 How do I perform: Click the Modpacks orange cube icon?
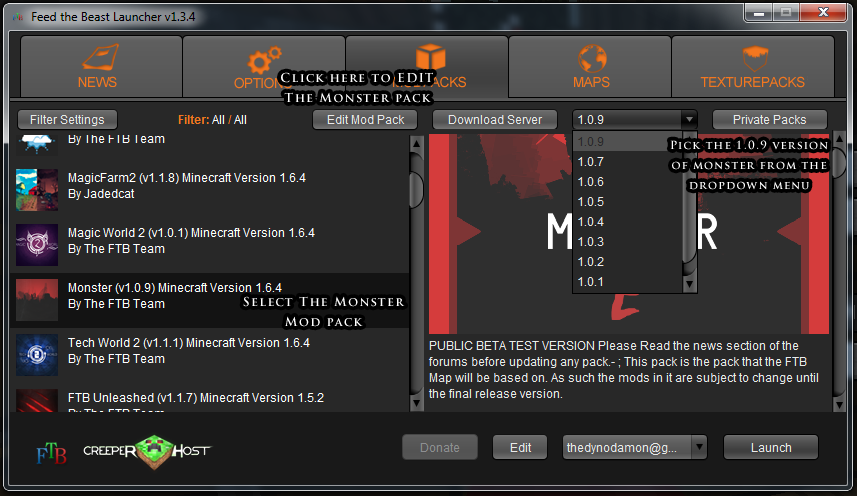click(431, 57)
